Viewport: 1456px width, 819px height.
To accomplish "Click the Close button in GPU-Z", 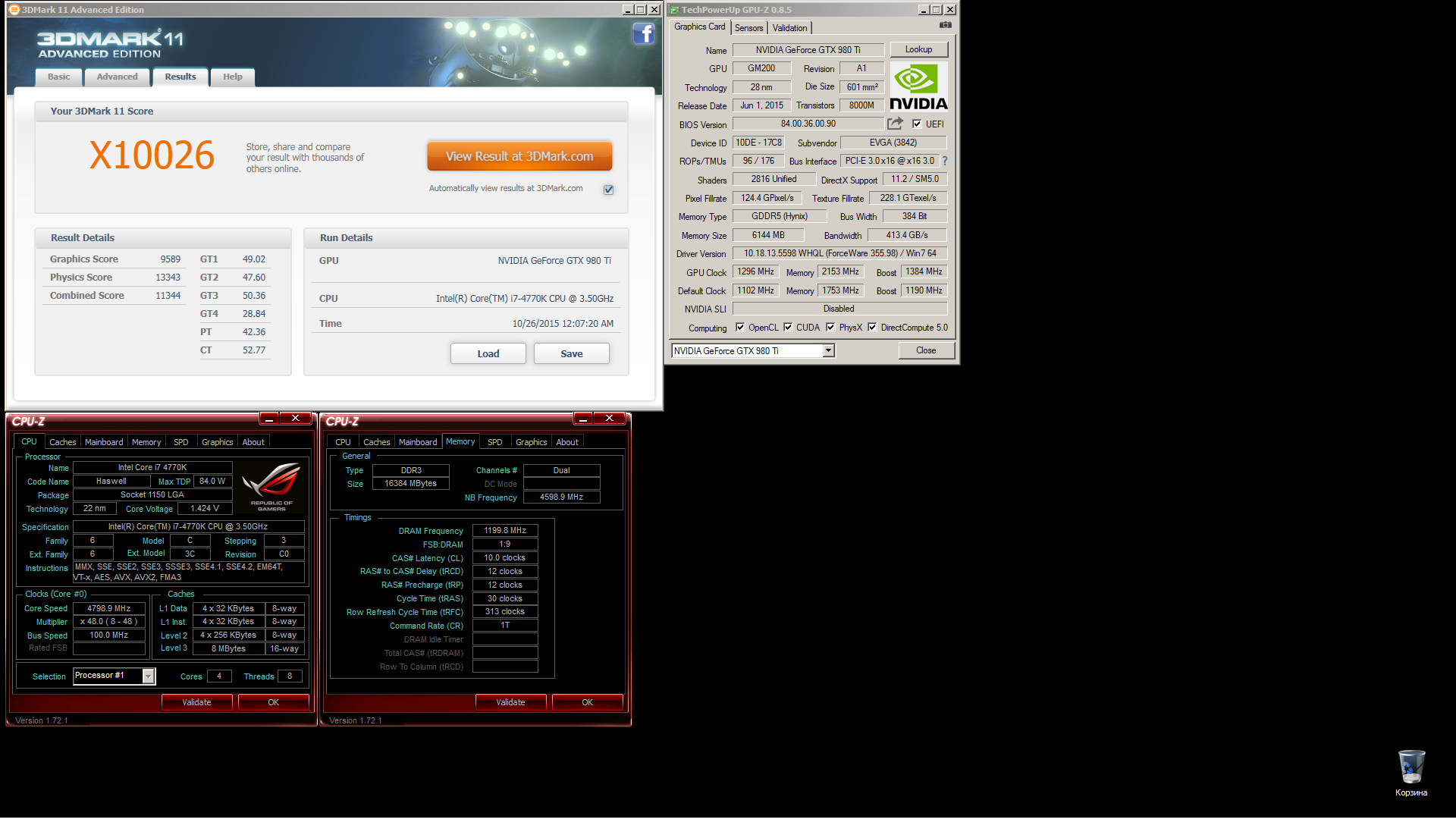I will 926,350.
